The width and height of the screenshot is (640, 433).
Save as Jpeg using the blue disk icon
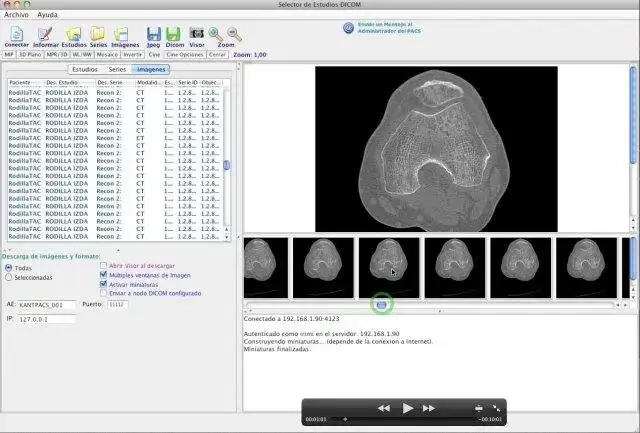(x=153, y=36)
